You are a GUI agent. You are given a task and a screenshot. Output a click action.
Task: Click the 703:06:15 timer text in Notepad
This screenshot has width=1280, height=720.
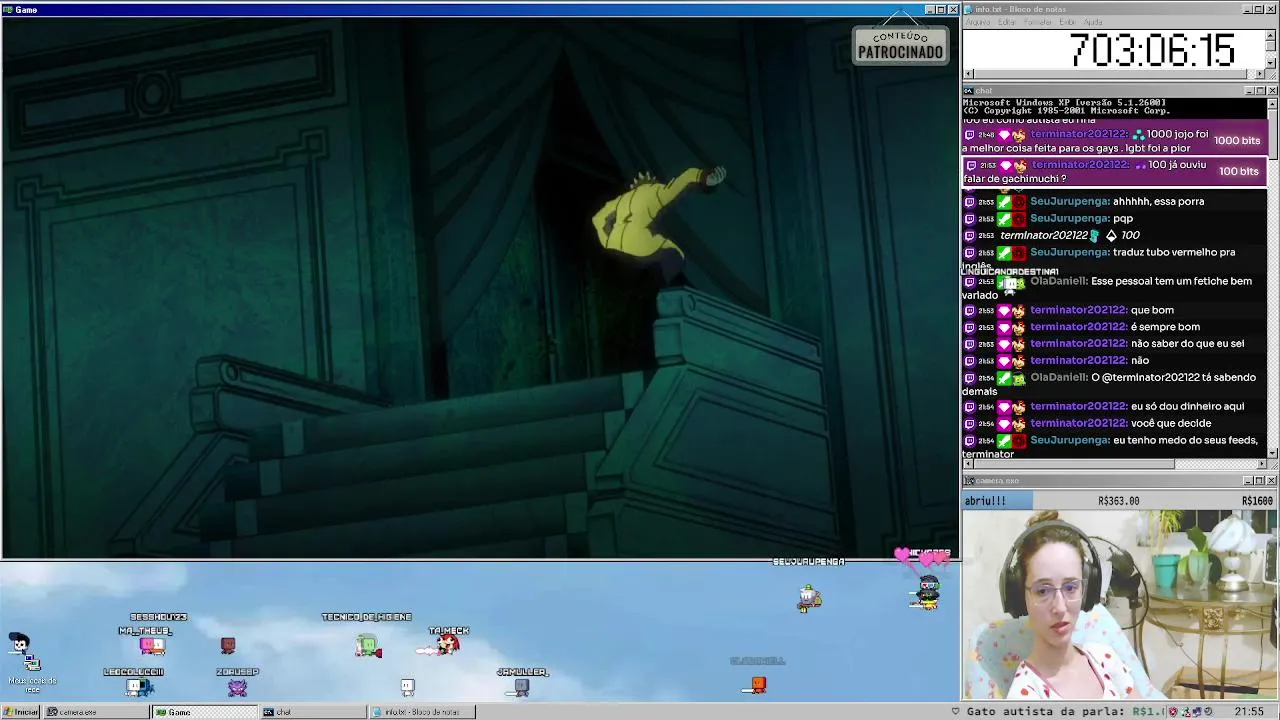[x=1152, y=50]
